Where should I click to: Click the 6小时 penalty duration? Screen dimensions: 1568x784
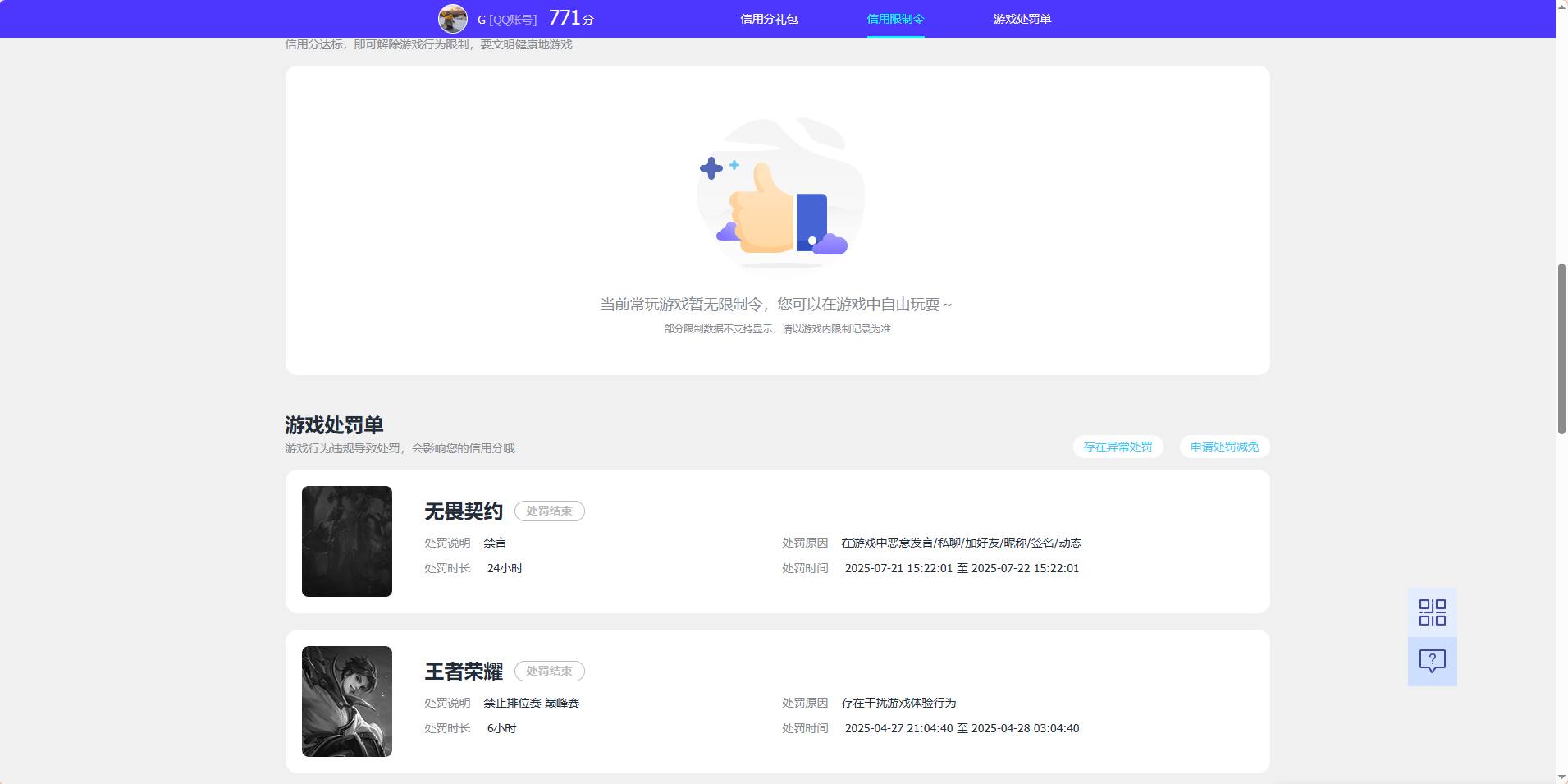(x=501, y=728)
